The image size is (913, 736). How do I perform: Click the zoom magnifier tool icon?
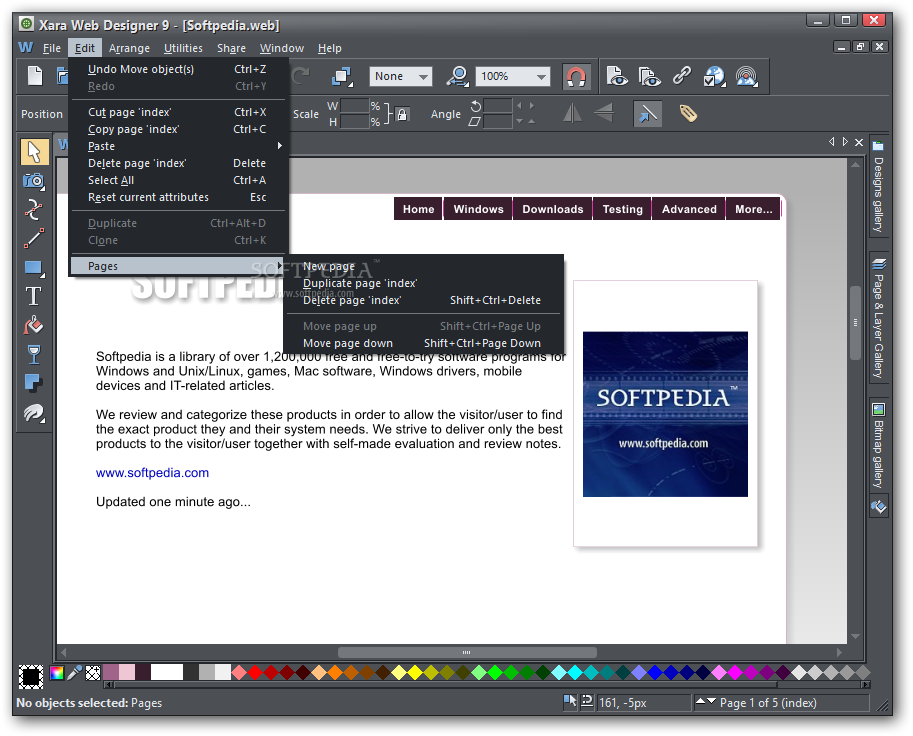coord(458,76)
